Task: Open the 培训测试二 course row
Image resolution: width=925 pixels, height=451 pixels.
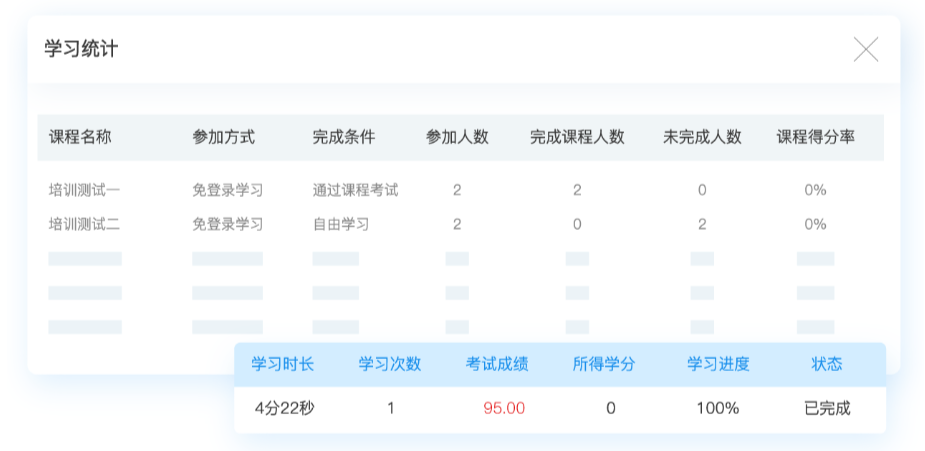Action: click(84, 224)
